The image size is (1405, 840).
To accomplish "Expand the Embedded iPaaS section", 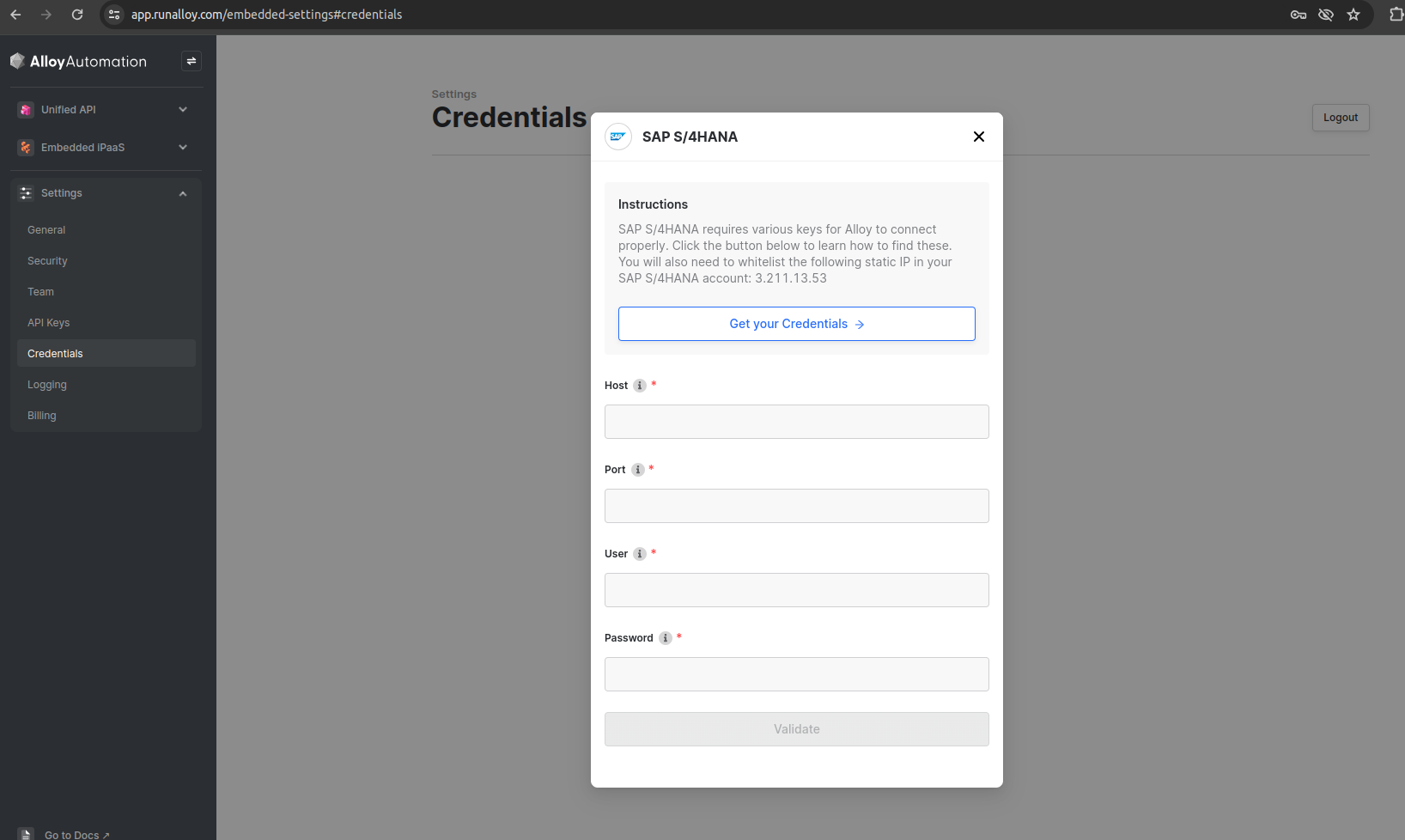I will tap(105, 148).
